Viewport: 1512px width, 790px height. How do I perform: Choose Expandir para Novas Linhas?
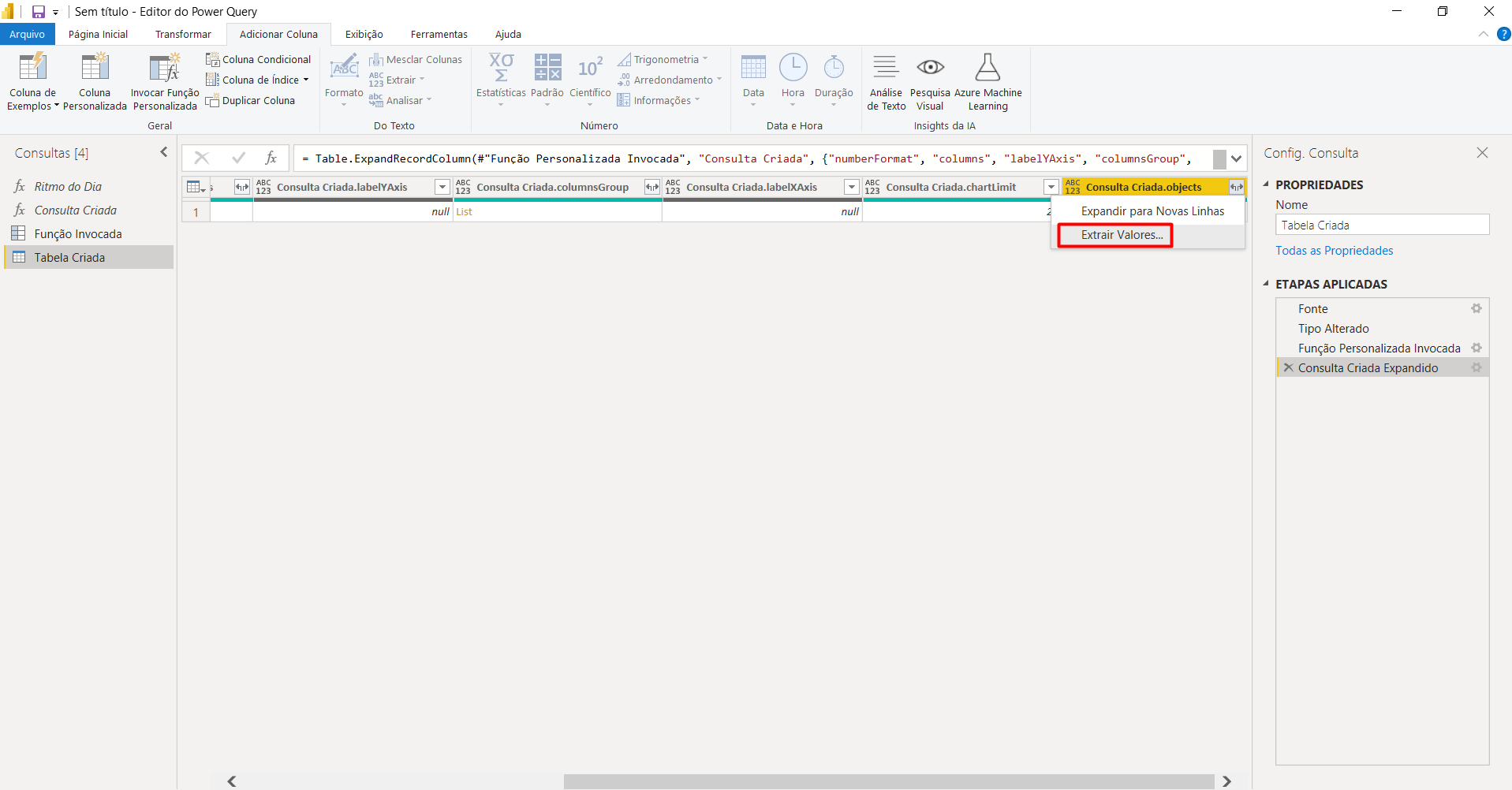[x=1152, y=211]
